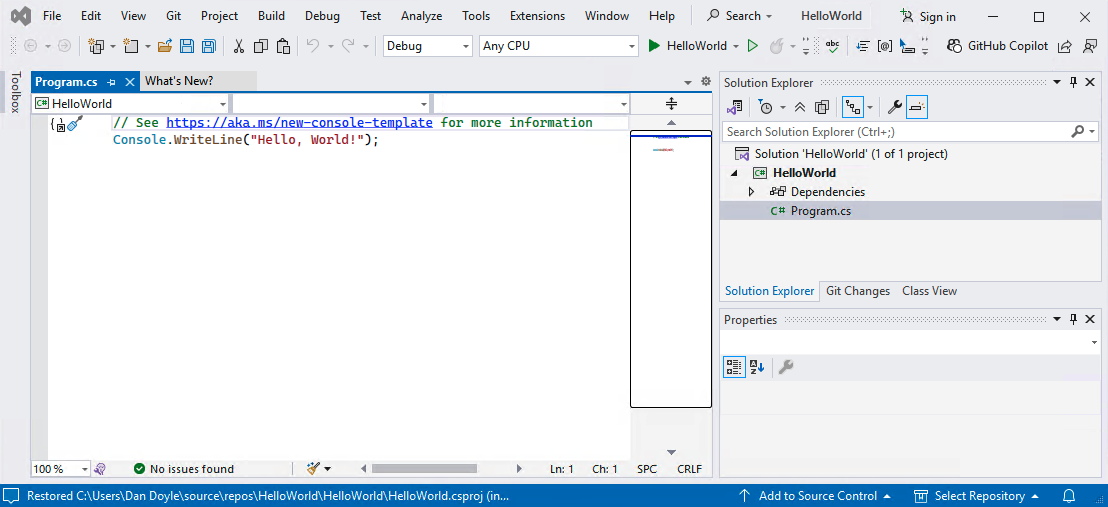Click Start Without Debugging outline play icon
Image resolution: width=1108 pixels, height=507 pixels.
pyautogui.click(x=753, y=46)
